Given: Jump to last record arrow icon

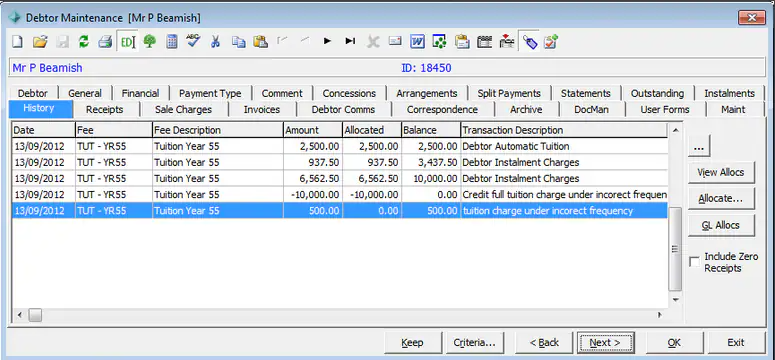Looking at the screenshot, I should 350,42.
